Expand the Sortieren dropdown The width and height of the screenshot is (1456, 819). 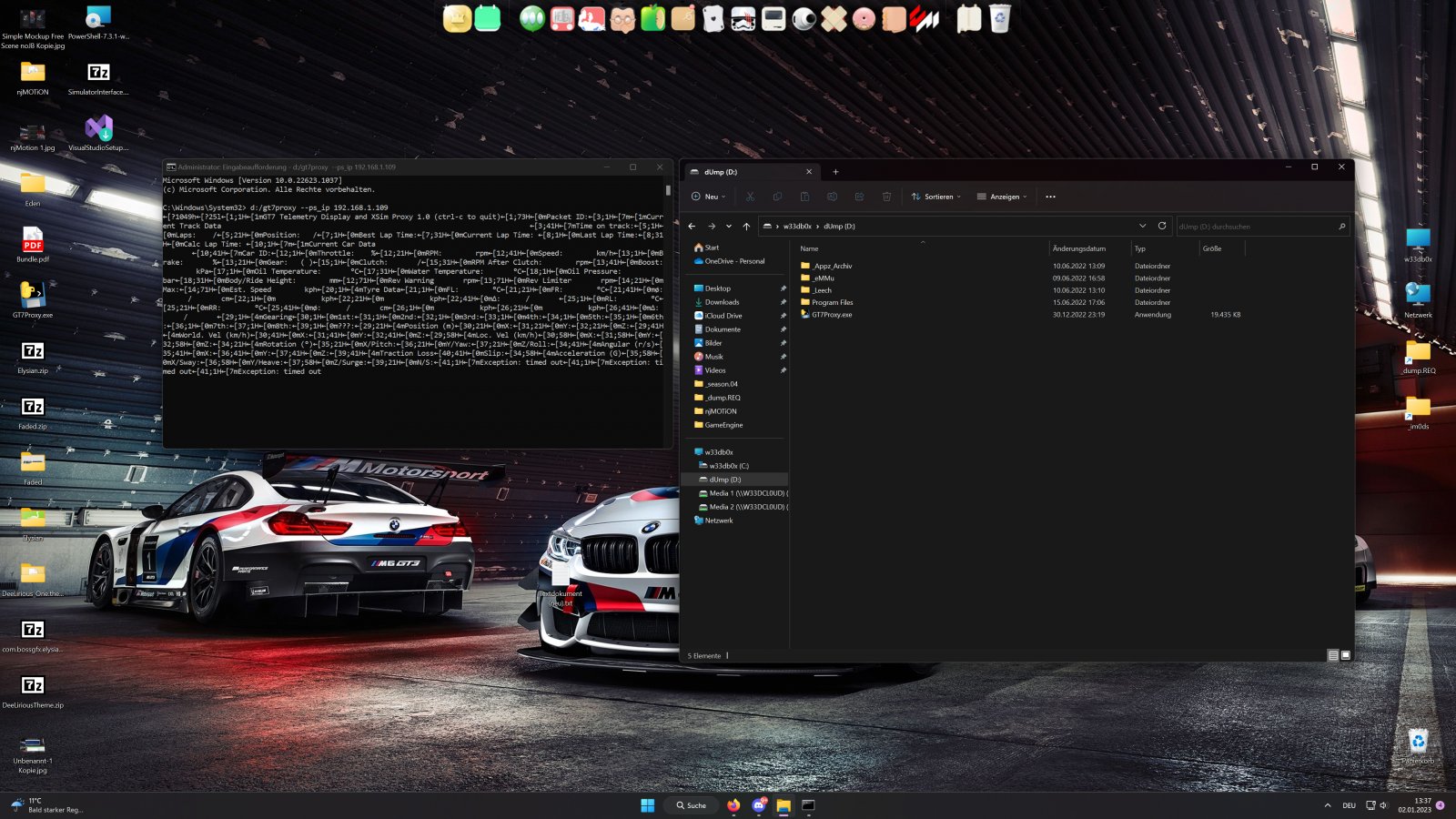coord(936,197)
